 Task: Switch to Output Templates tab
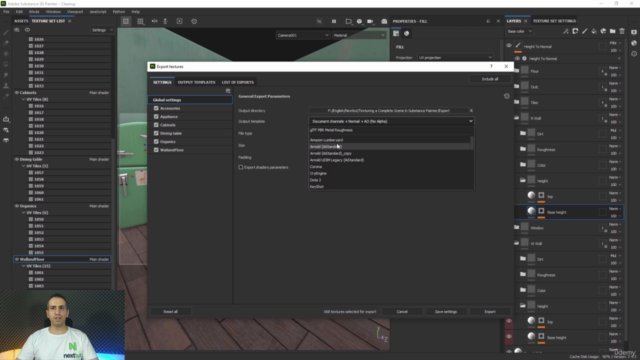[x=196, y=82]
